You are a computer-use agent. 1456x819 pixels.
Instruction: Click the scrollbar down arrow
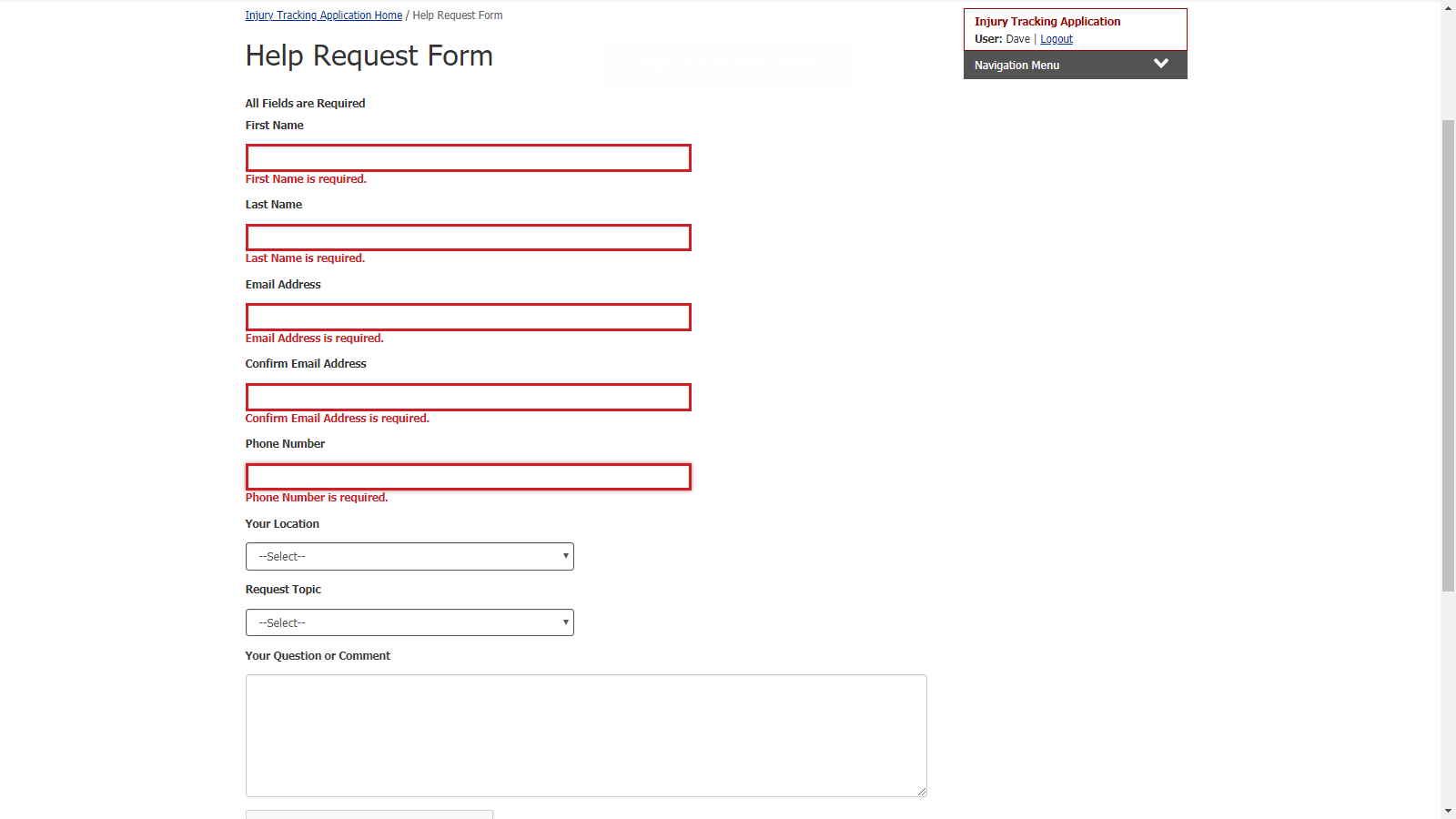click(x=1448, y=810)
